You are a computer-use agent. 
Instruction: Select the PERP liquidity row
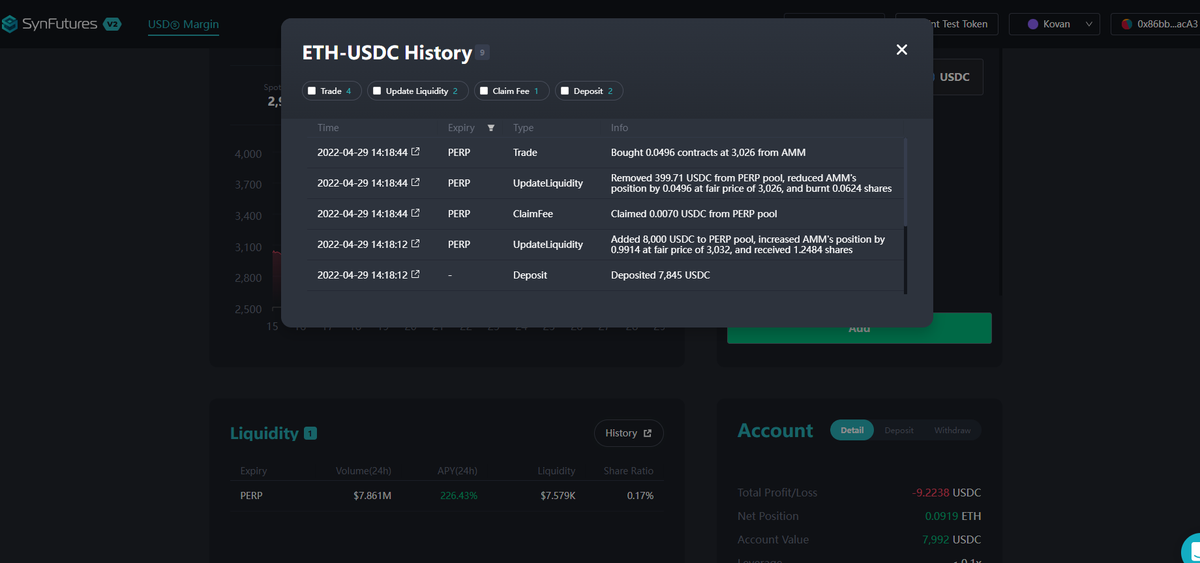(447, 495)
